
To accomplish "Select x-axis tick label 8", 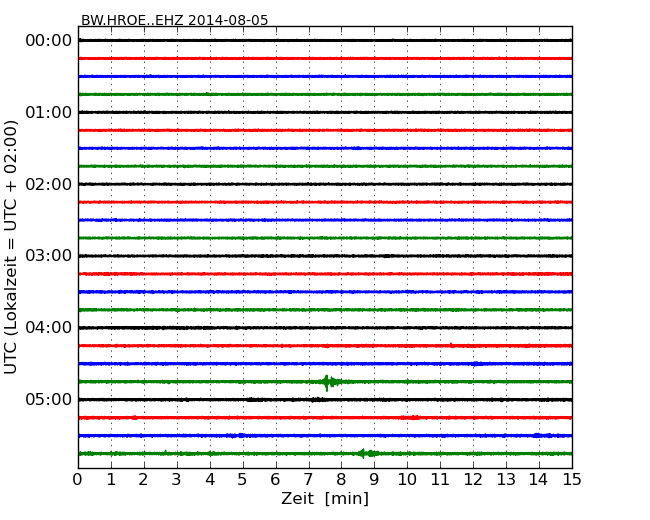I will 341,480.
